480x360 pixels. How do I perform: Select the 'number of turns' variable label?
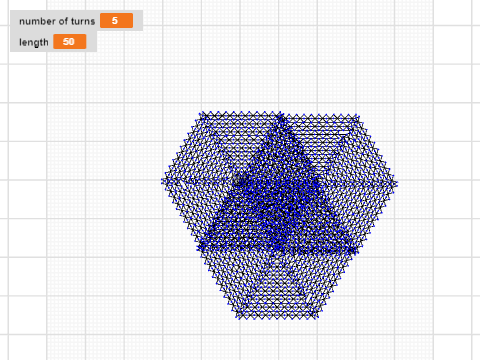click(x=57, y=21)
